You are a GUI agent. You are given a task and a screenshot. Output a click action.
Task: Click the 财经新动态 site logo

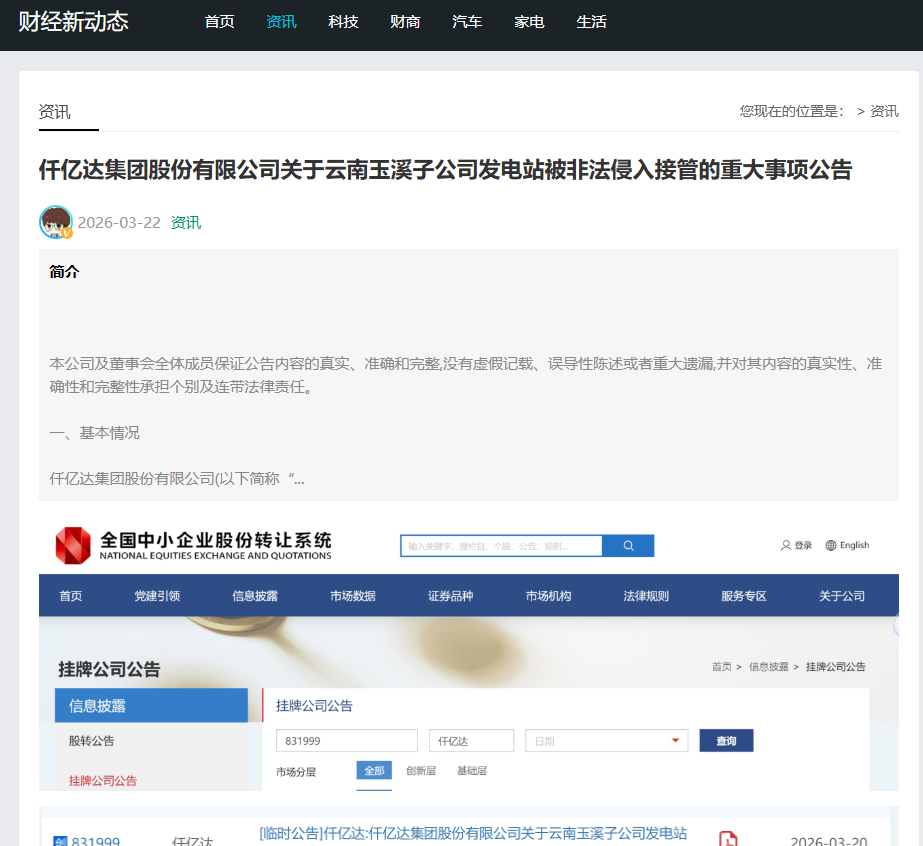[x=73, y=22]
